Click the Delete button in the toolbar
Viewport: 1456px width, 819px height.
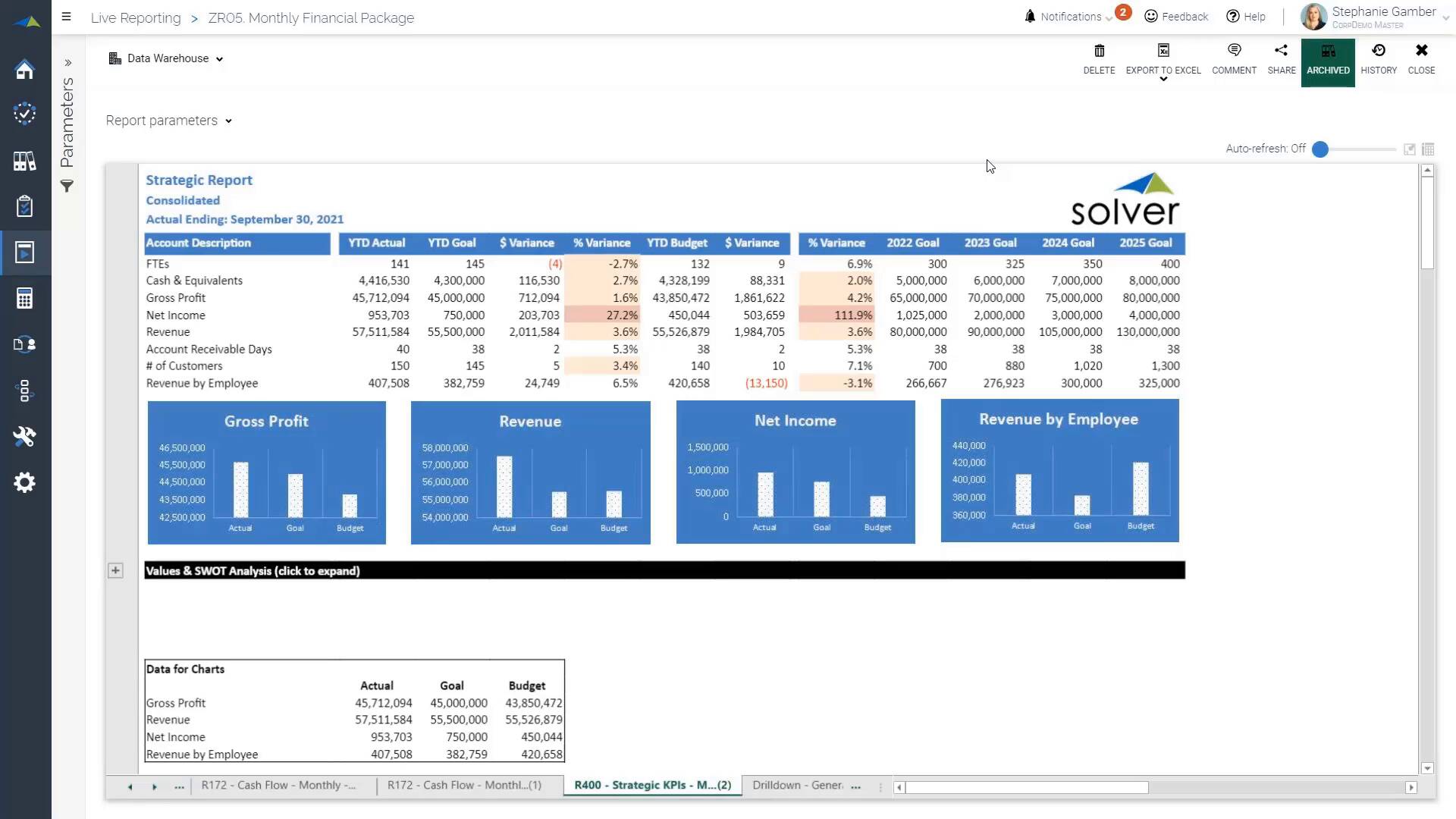pyautogui.click(x=1099, y=59)
